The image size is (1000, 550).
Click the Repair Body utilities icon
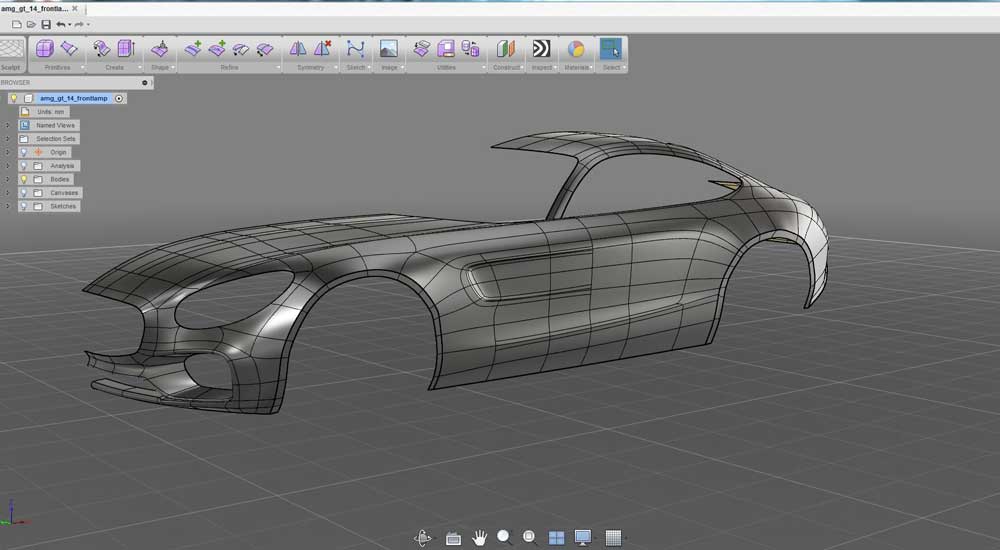point(470,48)
